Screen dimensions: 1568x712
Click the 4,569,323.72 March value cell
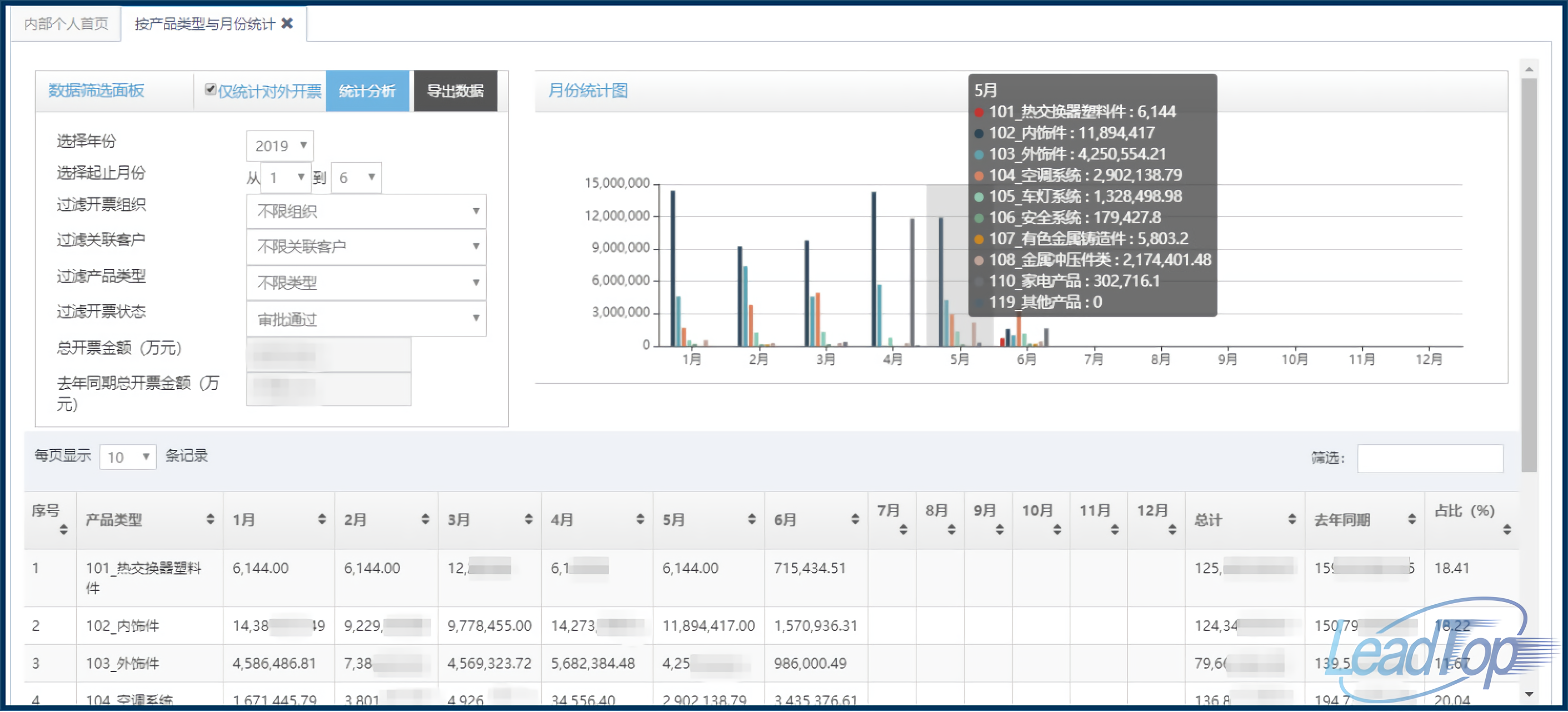(x=490, y=664)
